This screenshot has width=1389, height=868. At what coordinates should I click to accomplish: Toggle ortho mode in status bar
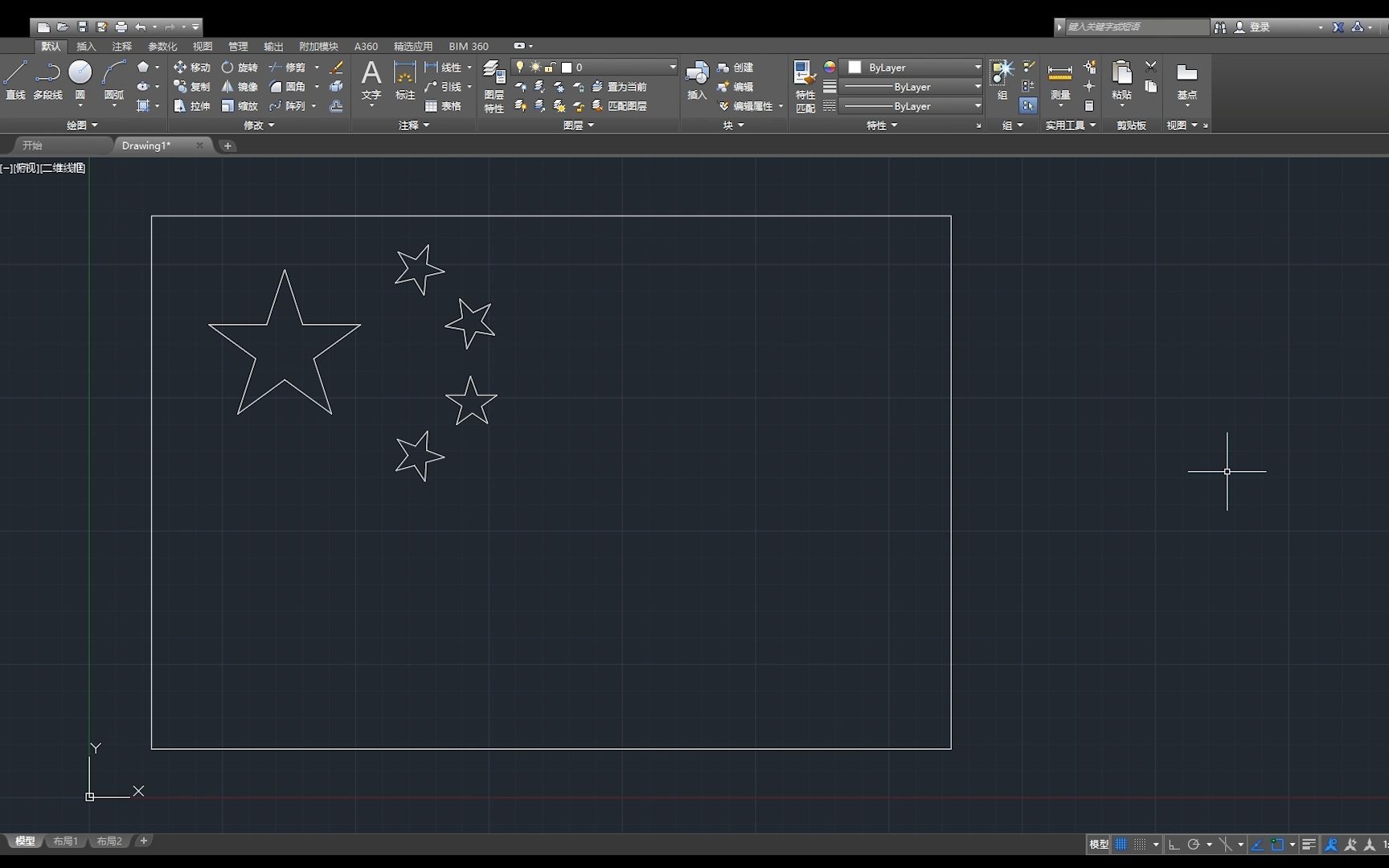[x=1174, y=844]
